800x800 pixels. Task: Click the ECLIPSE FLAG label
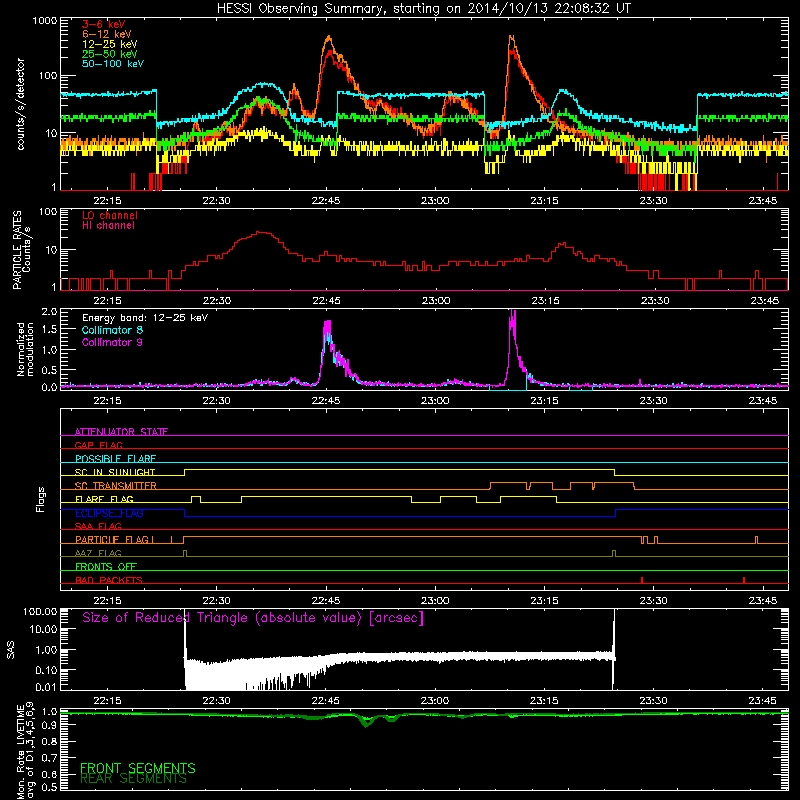tap(109, 513)
